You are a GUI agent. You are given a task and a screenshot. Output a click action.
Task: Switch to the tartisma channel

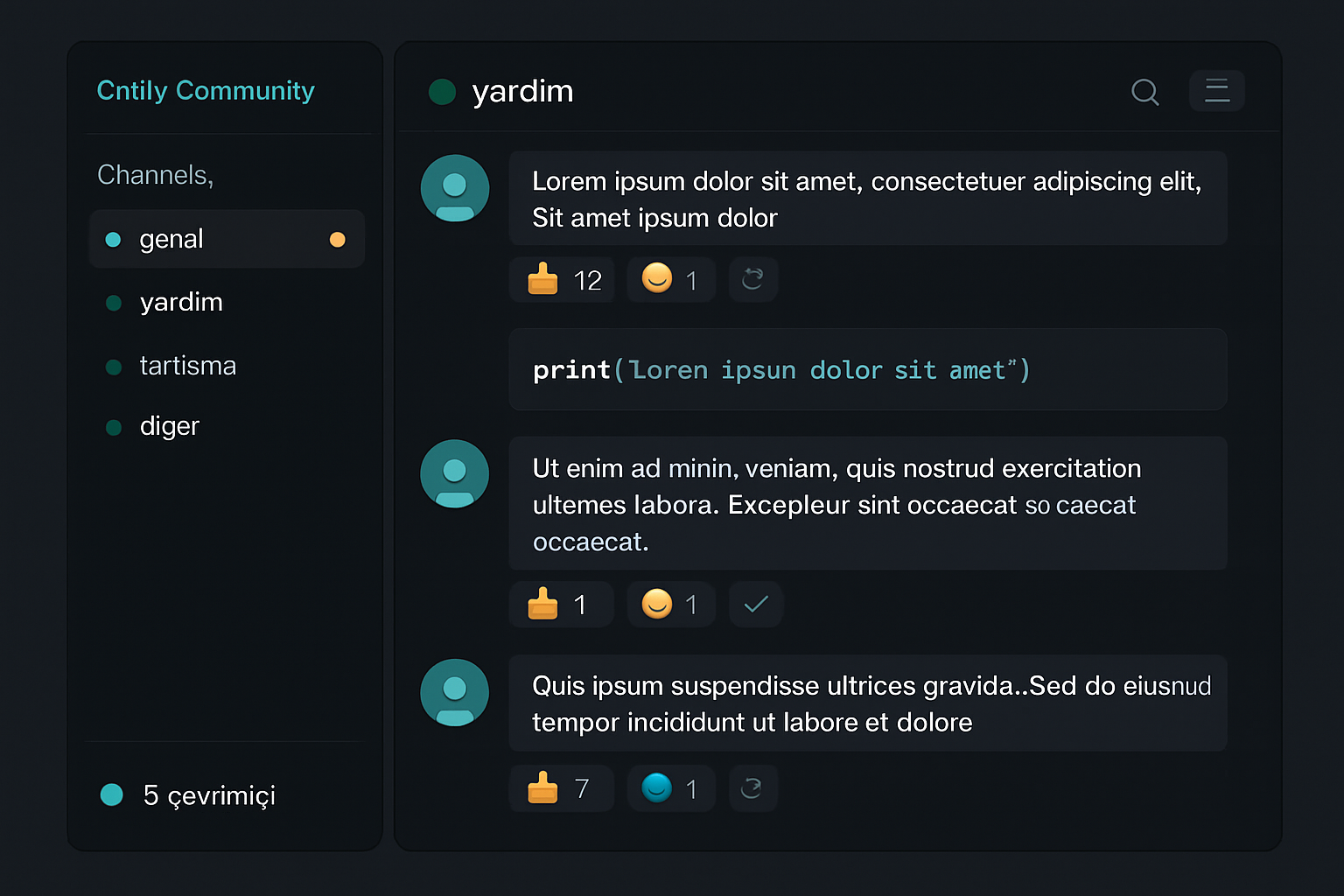point(188,366)
